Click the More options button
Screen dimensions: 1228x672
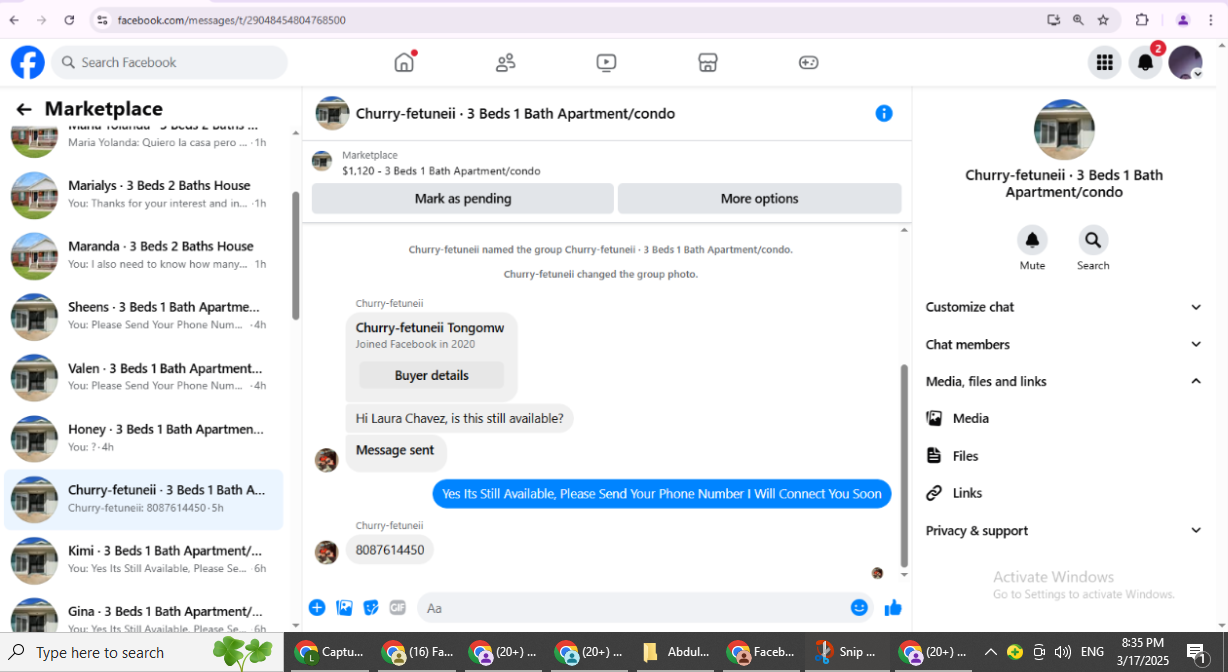pos(759,198)
